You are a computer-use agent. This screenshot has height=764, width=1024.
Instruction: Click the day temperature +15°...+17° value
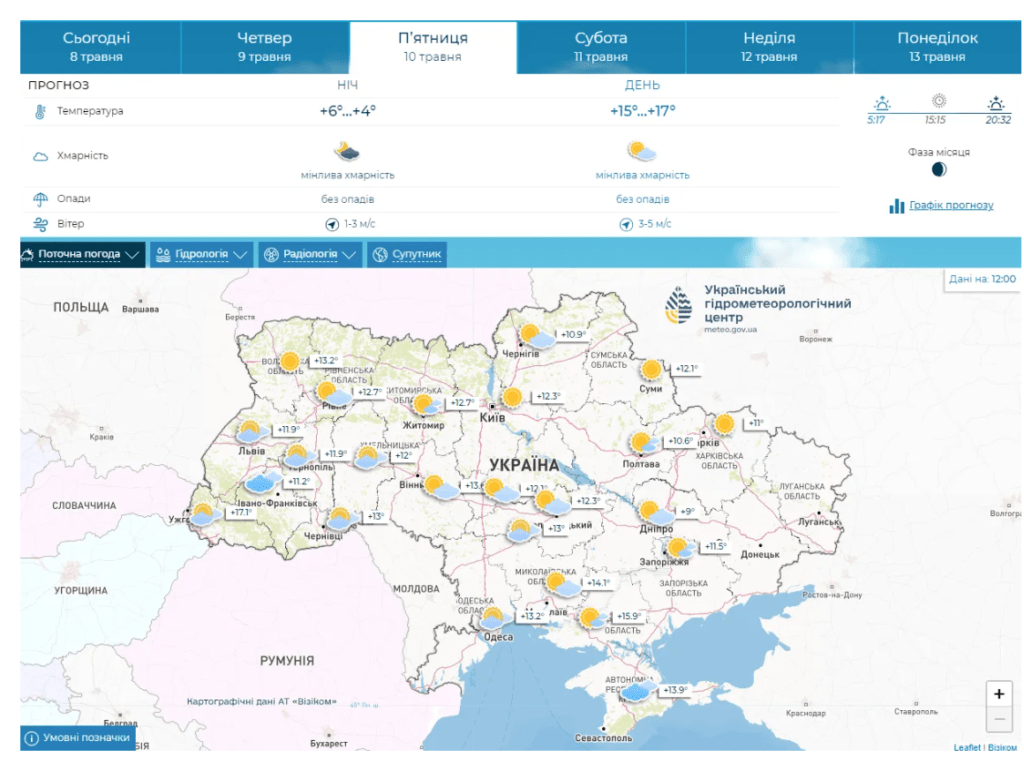[643, 112]
